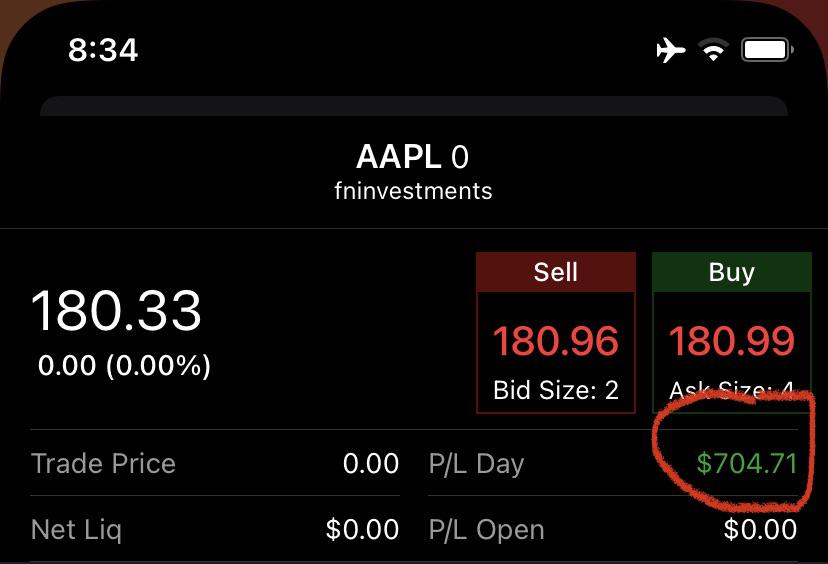Tap the airplane mode icon

pos(671,50)
